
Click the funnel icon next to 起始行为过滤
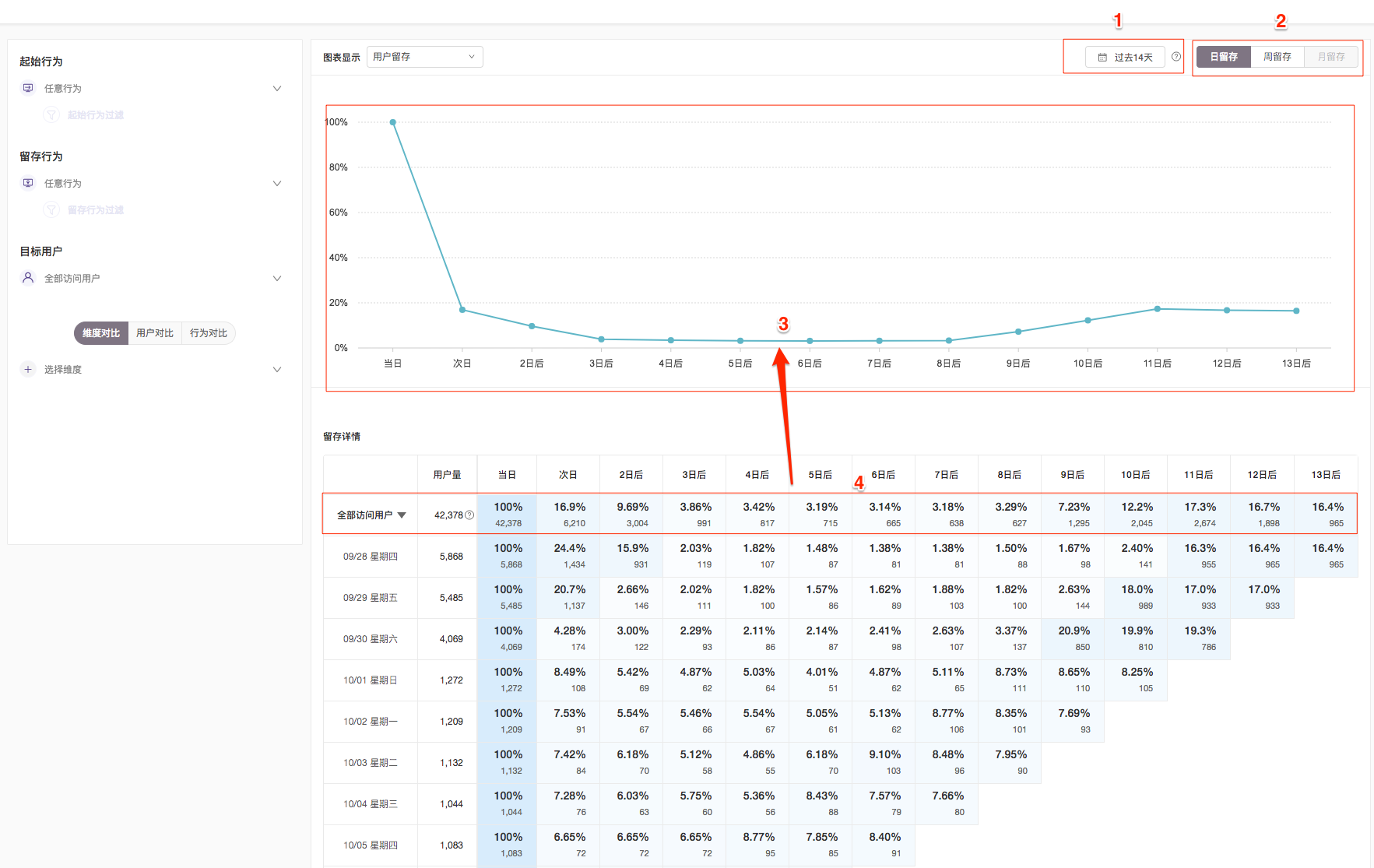51,115
